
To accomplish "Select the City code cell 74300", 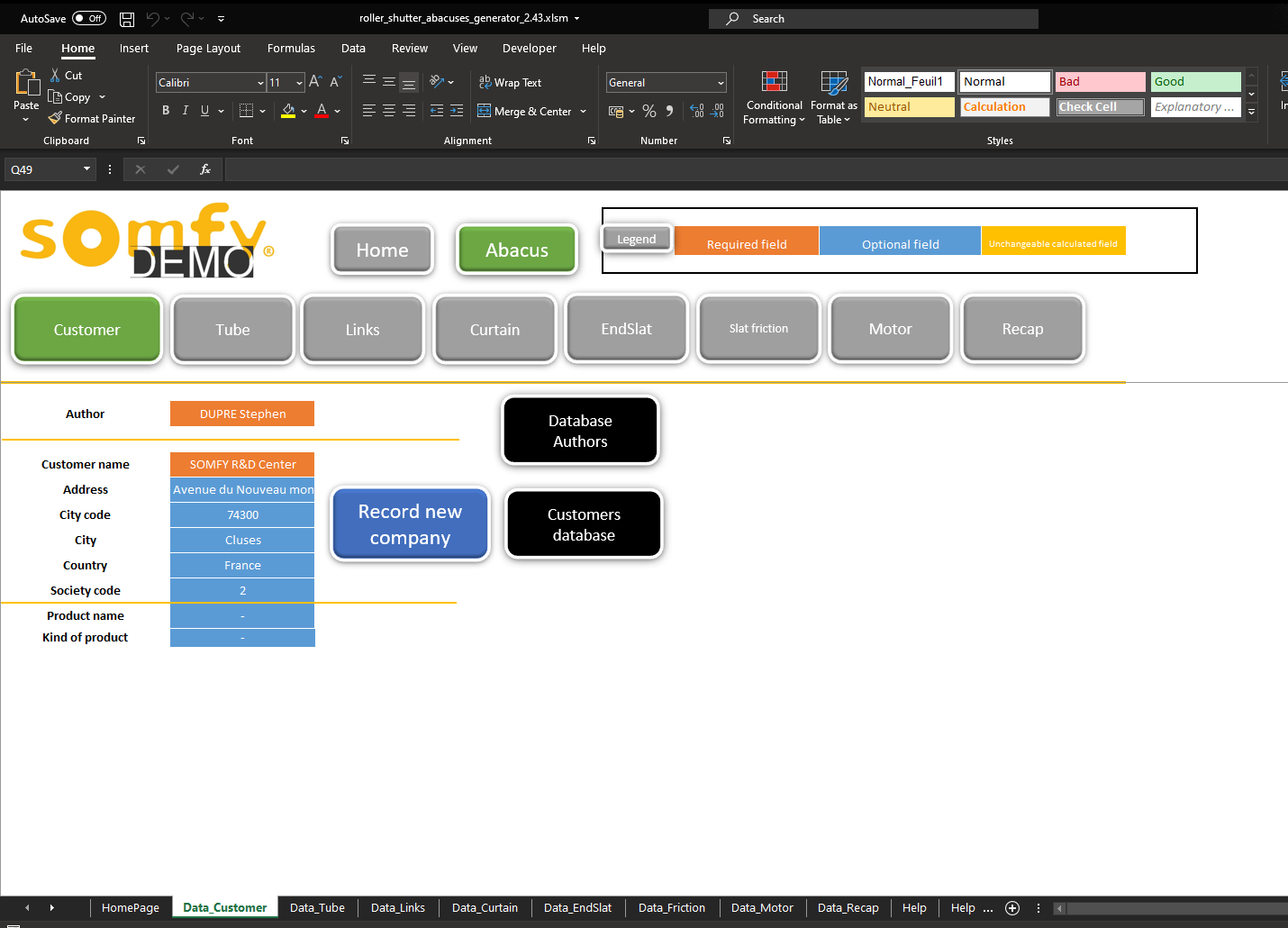I will pos(242,515).
